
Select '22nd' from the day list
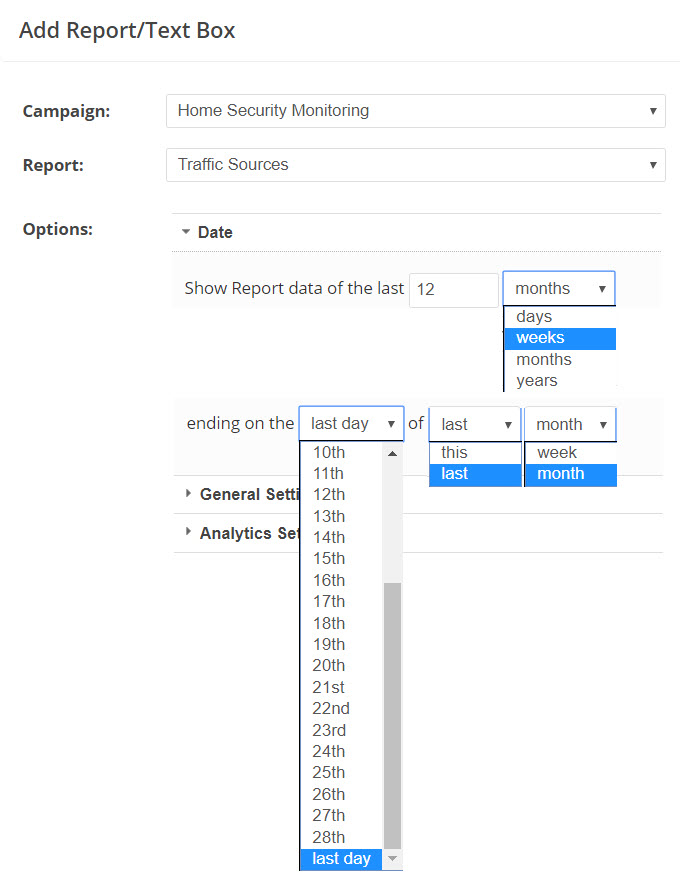(x=331, y=709)
